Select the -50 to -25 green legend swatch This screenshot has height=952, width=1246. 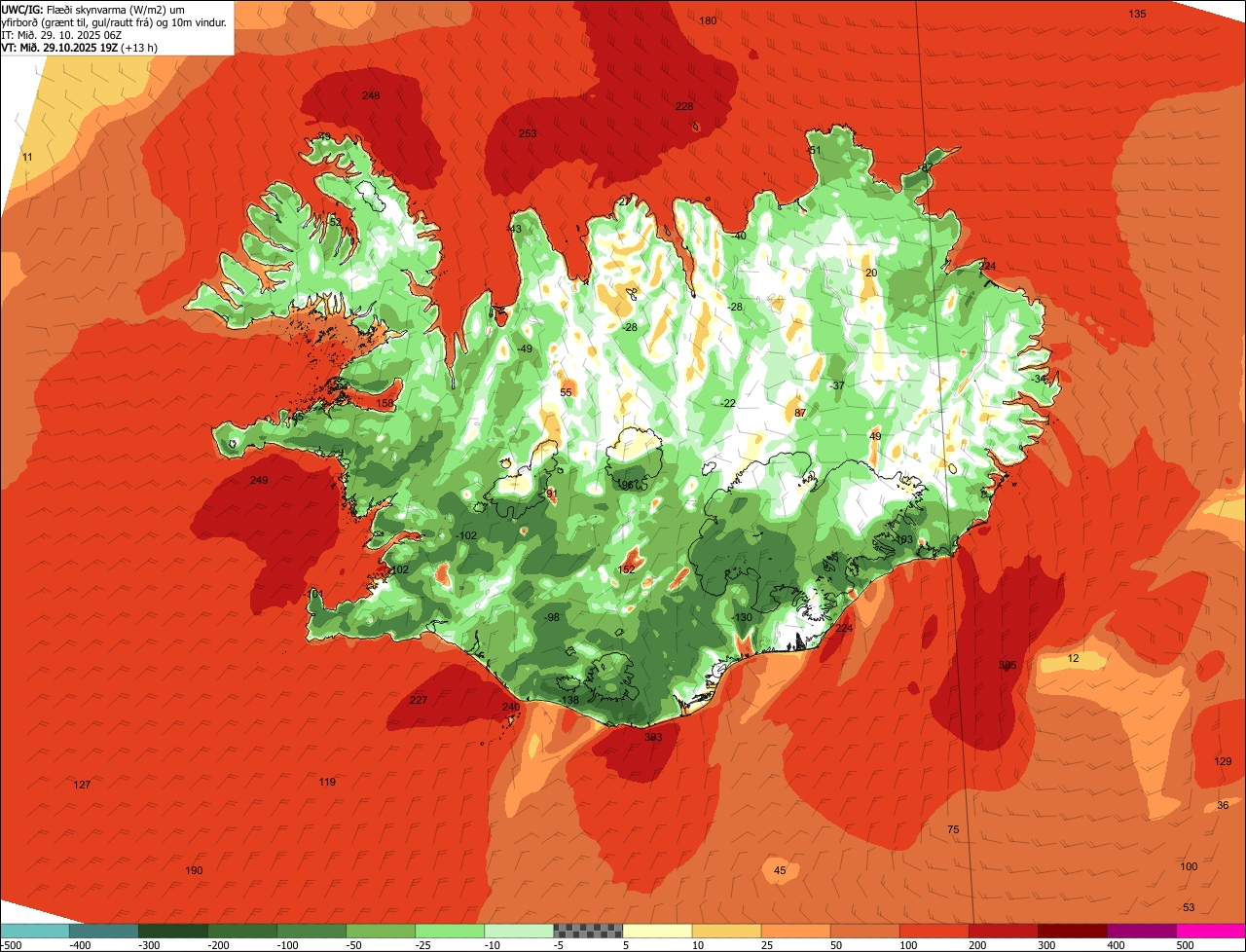(x=381, y=931)
